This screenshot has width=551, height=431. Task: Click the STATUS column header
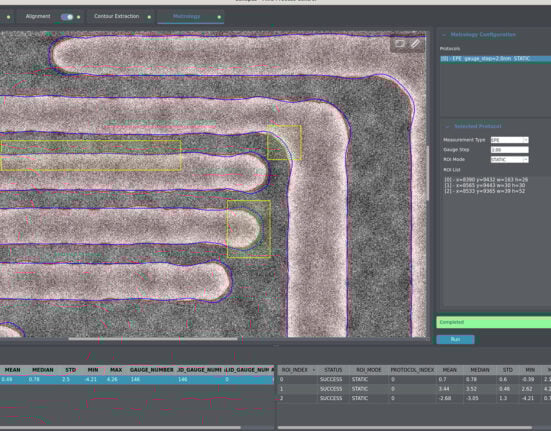(333, 370)
